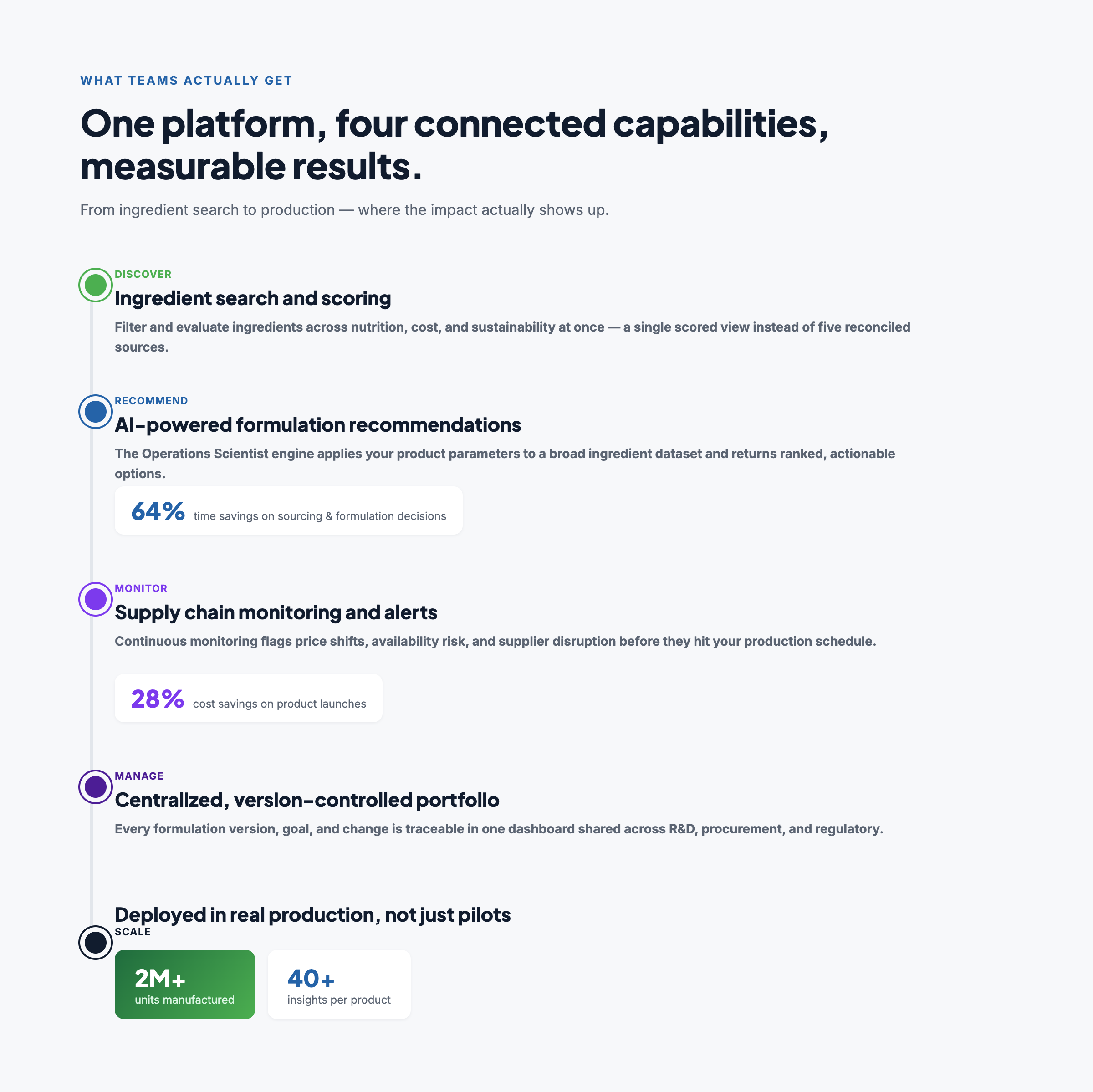1093x1092 pixels.
Task: Click the MONITOR label
Action: tap(141, 588)
